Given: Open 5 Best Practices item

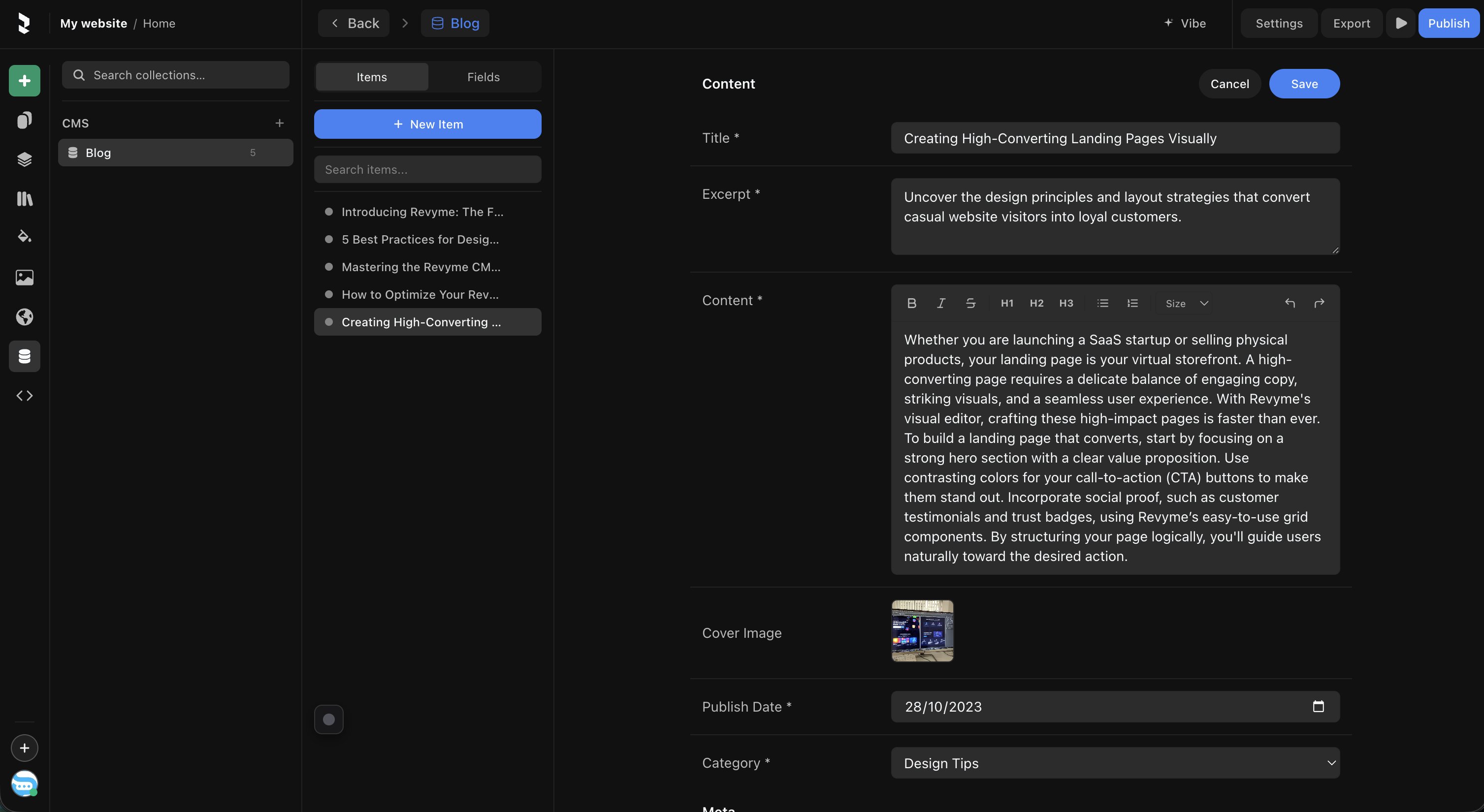Looking at the screenshot, I should point(427,240).
